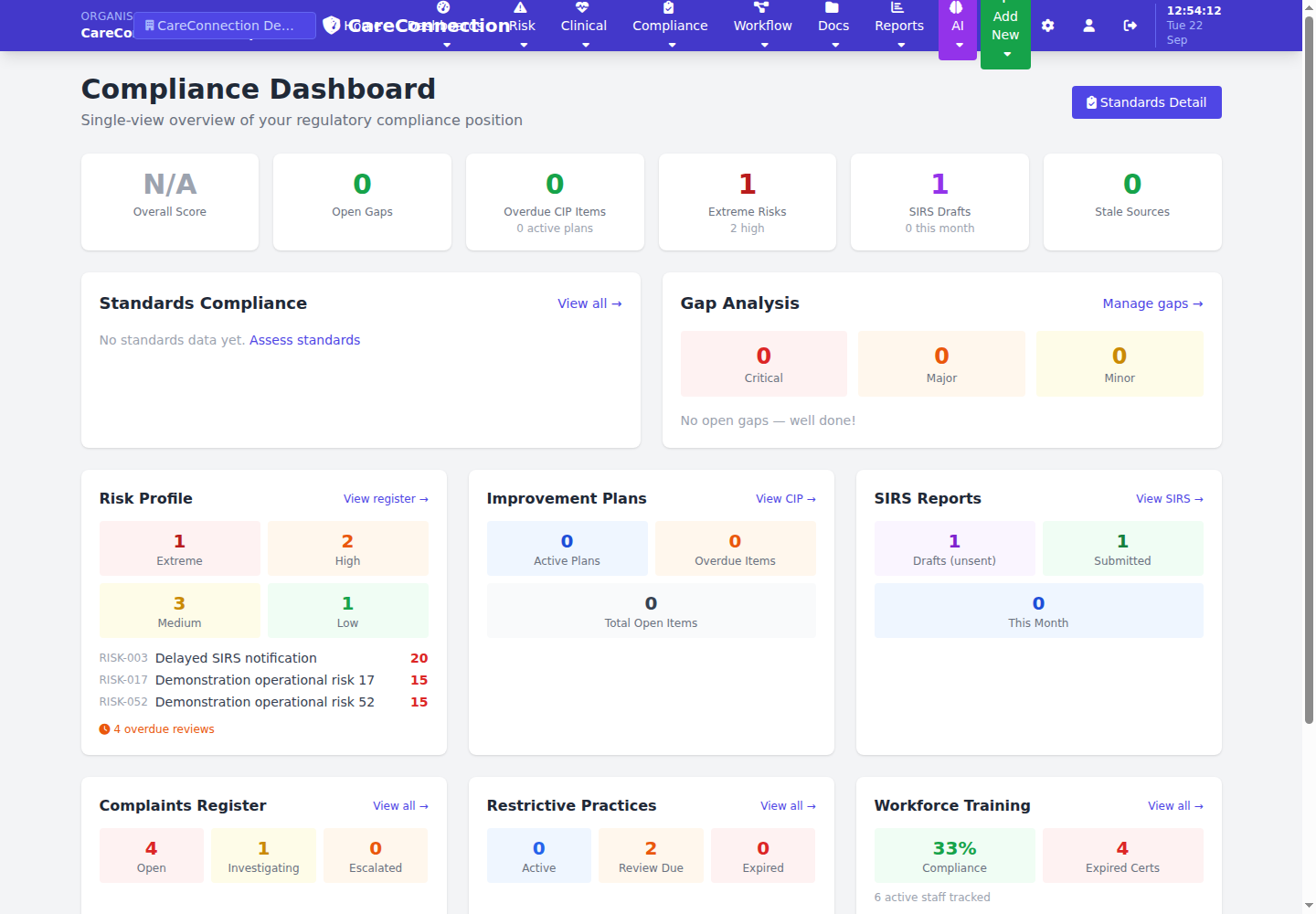This screenshot has width=1316, height=914.
Task: Click the Review Due restrictive practices tile
Action: pyautogui.click(x=651, y=856)
